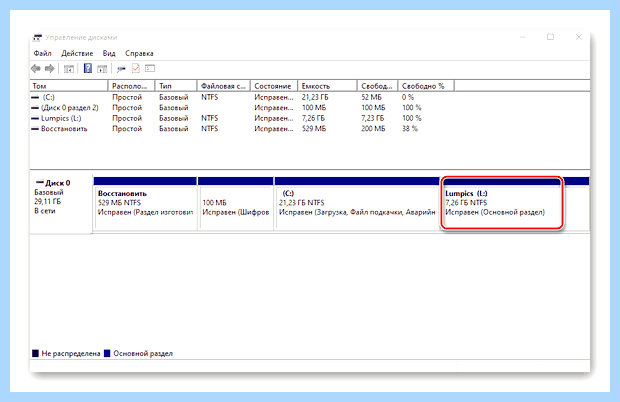This screenshot has width=620, height=402.
Task: Click the Back arrow toolbar icon
Action: pyautogui.click(x=36, y=69)
